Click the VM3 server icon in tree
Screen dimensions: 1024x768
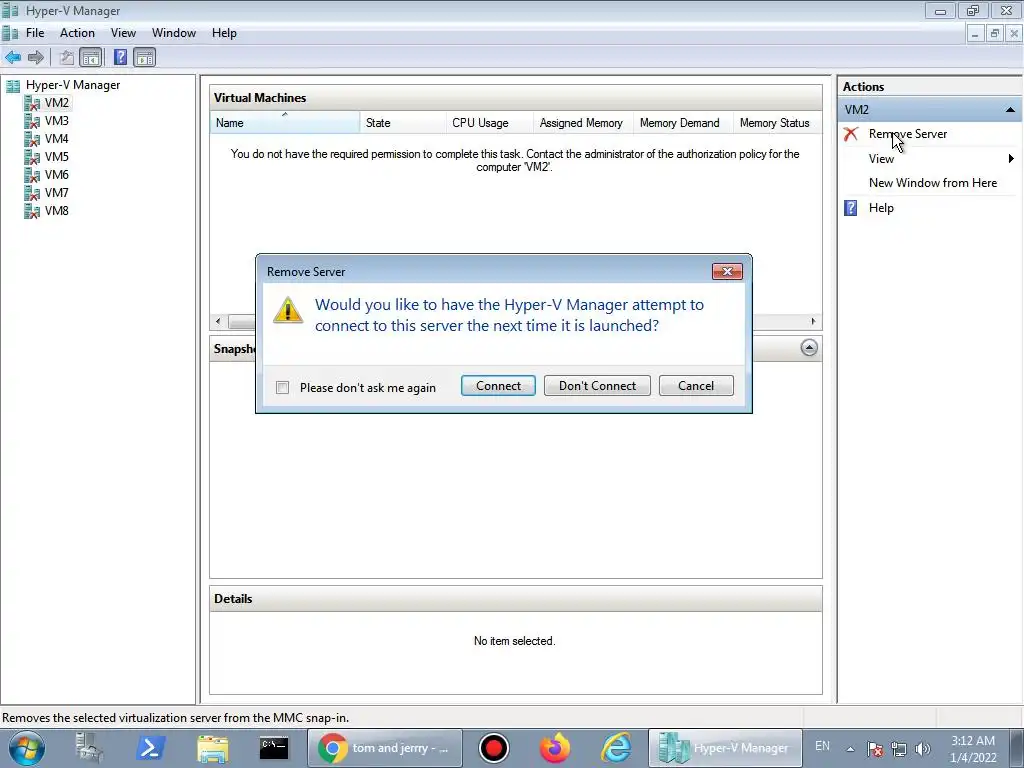[32, 121]
